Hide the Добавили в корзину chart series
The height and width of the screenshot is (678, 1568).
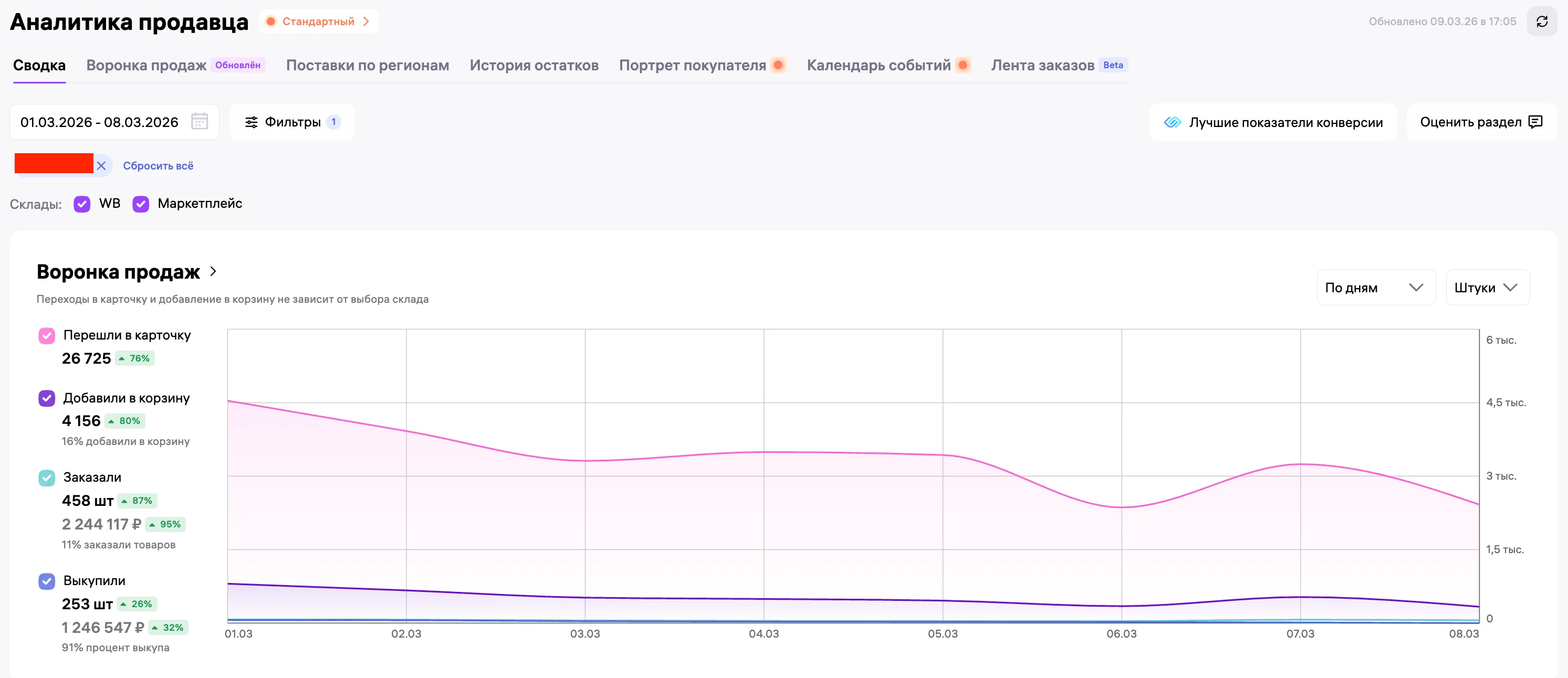coord(47,398)
